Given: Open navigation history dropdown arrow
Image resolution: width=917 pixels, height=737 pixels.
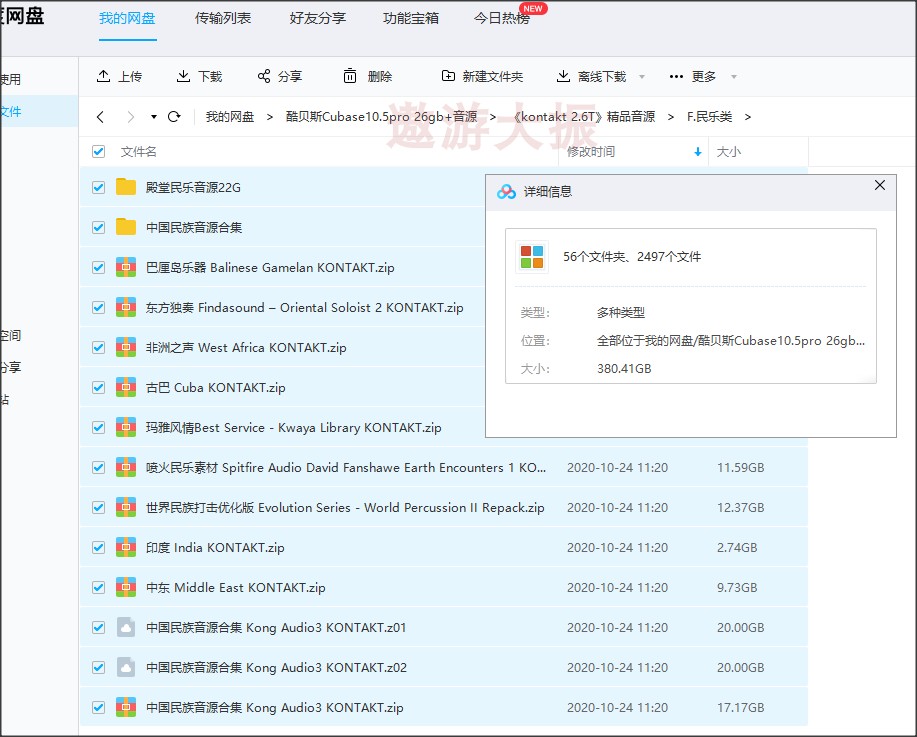Looking at the screenshot, I should click(x=153, y=117).
